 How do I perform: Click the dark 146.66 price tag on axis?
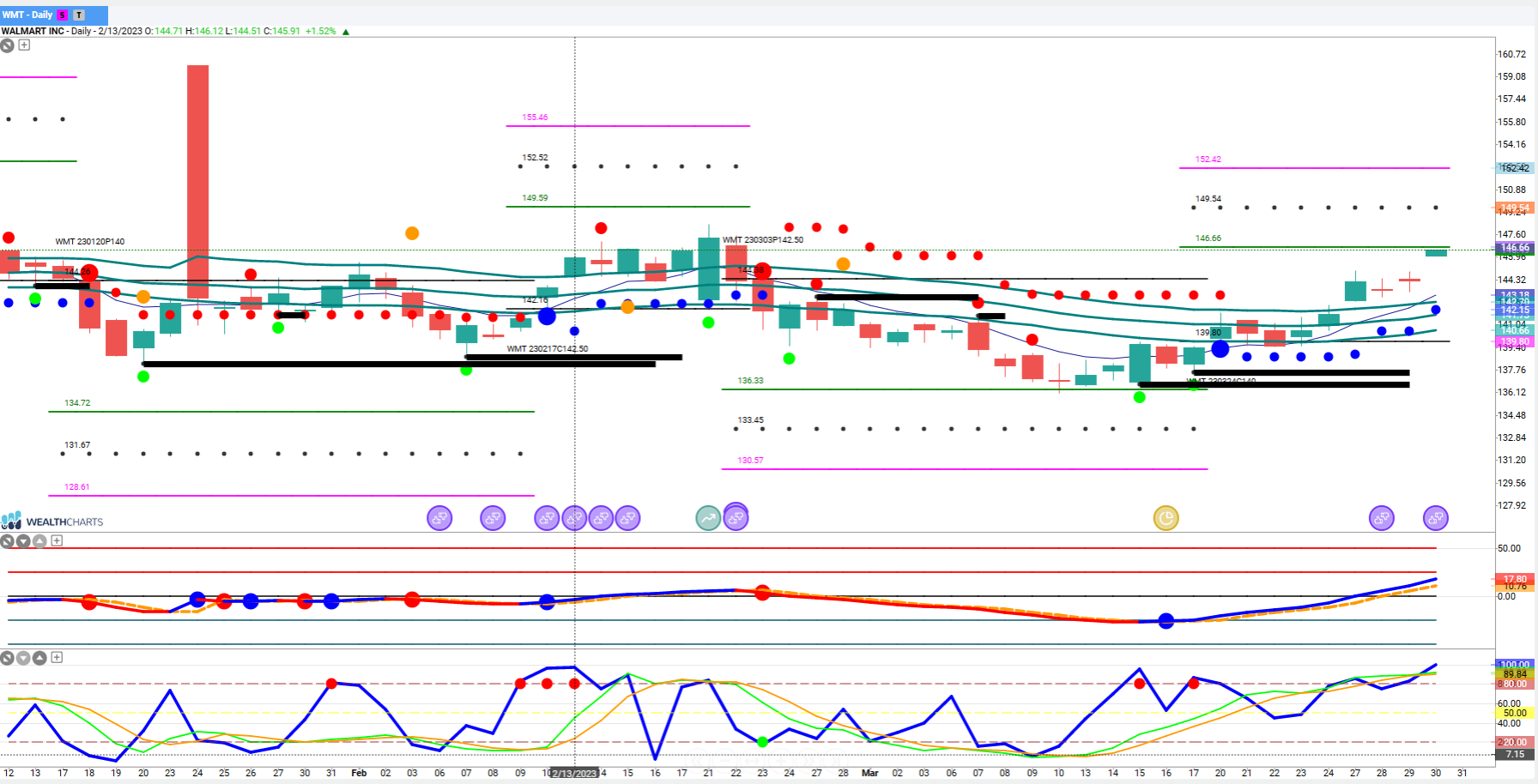click(1515, 248)
